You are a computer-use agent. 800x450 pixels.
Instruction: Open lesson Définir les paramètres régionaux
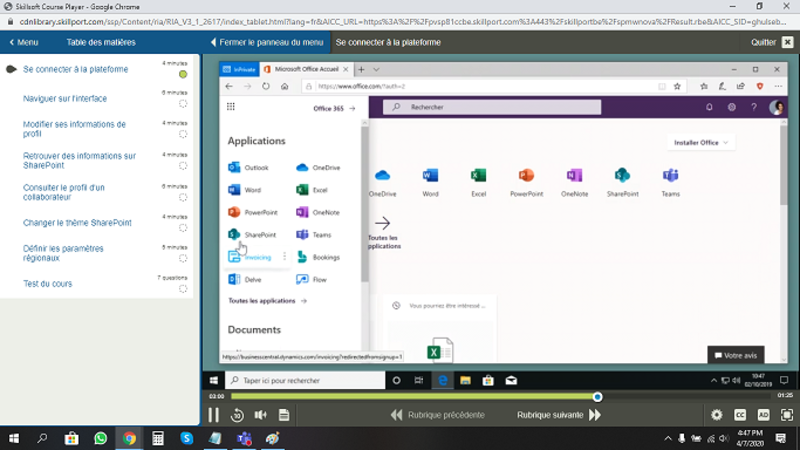point(63,253)
